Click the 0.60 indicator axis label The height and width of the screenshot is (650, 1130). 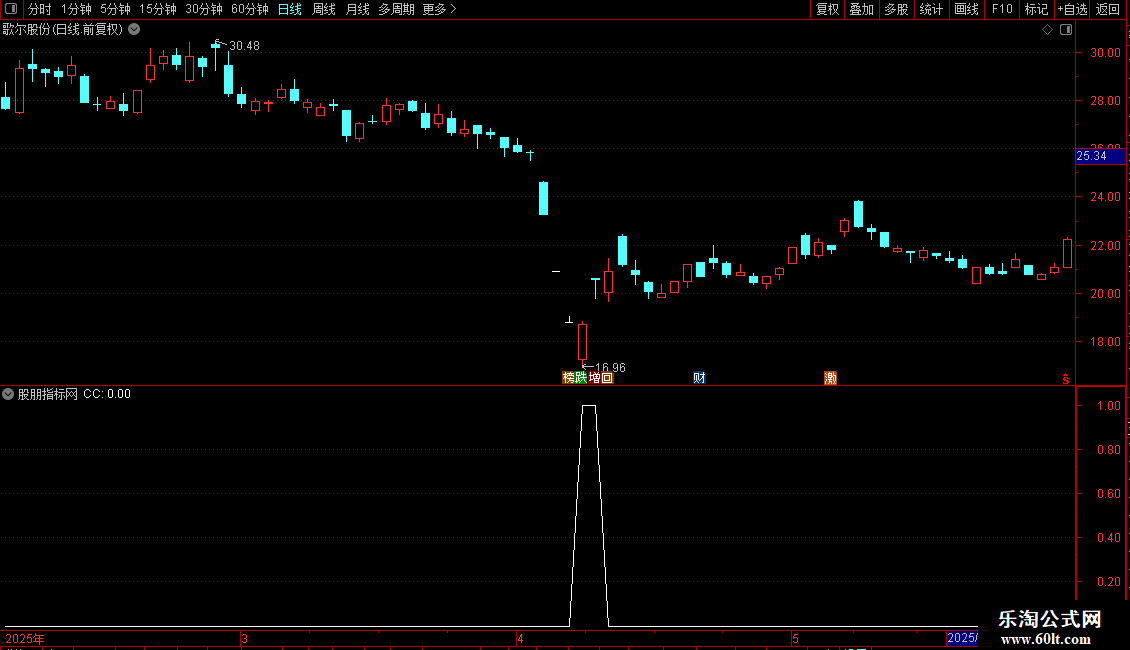(x=1108, y=494)
